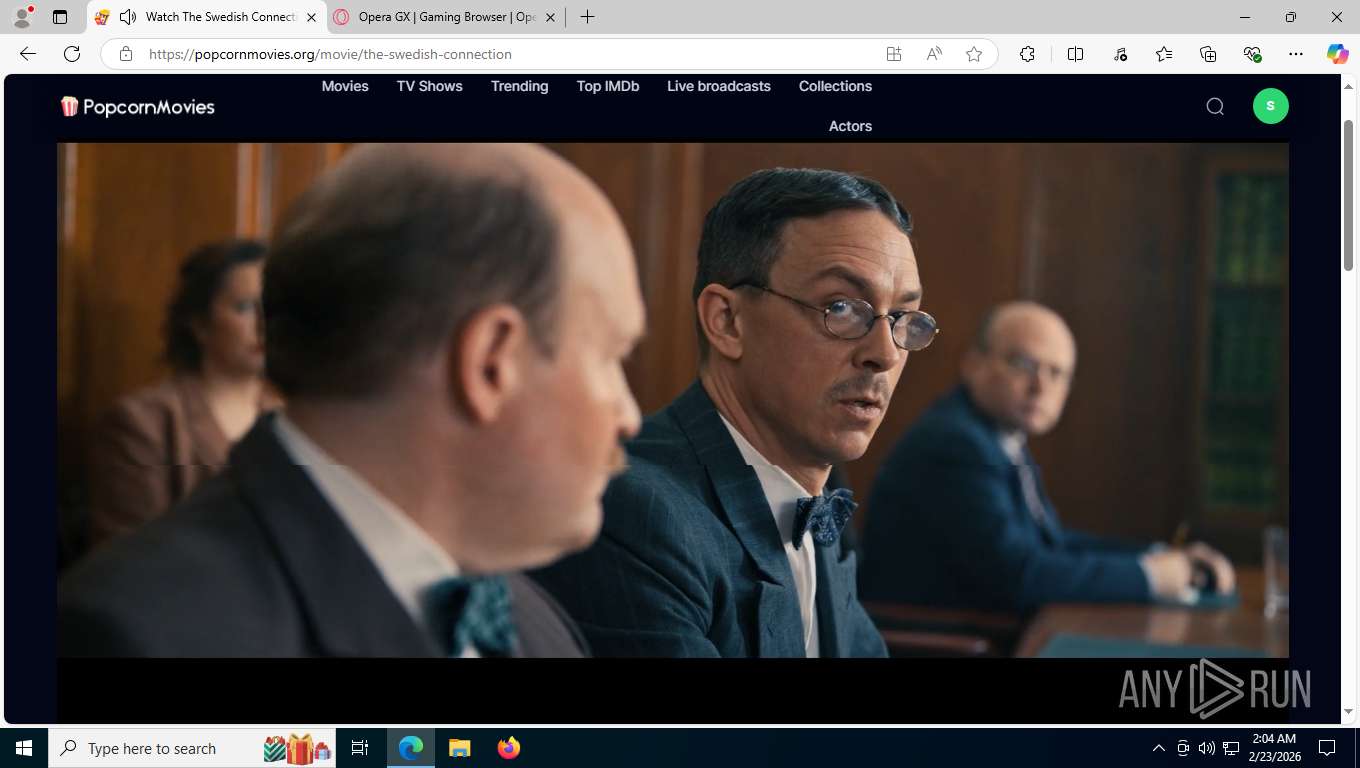
Task: Open the Top IMDb menu item
Action: tap(608, 86)
